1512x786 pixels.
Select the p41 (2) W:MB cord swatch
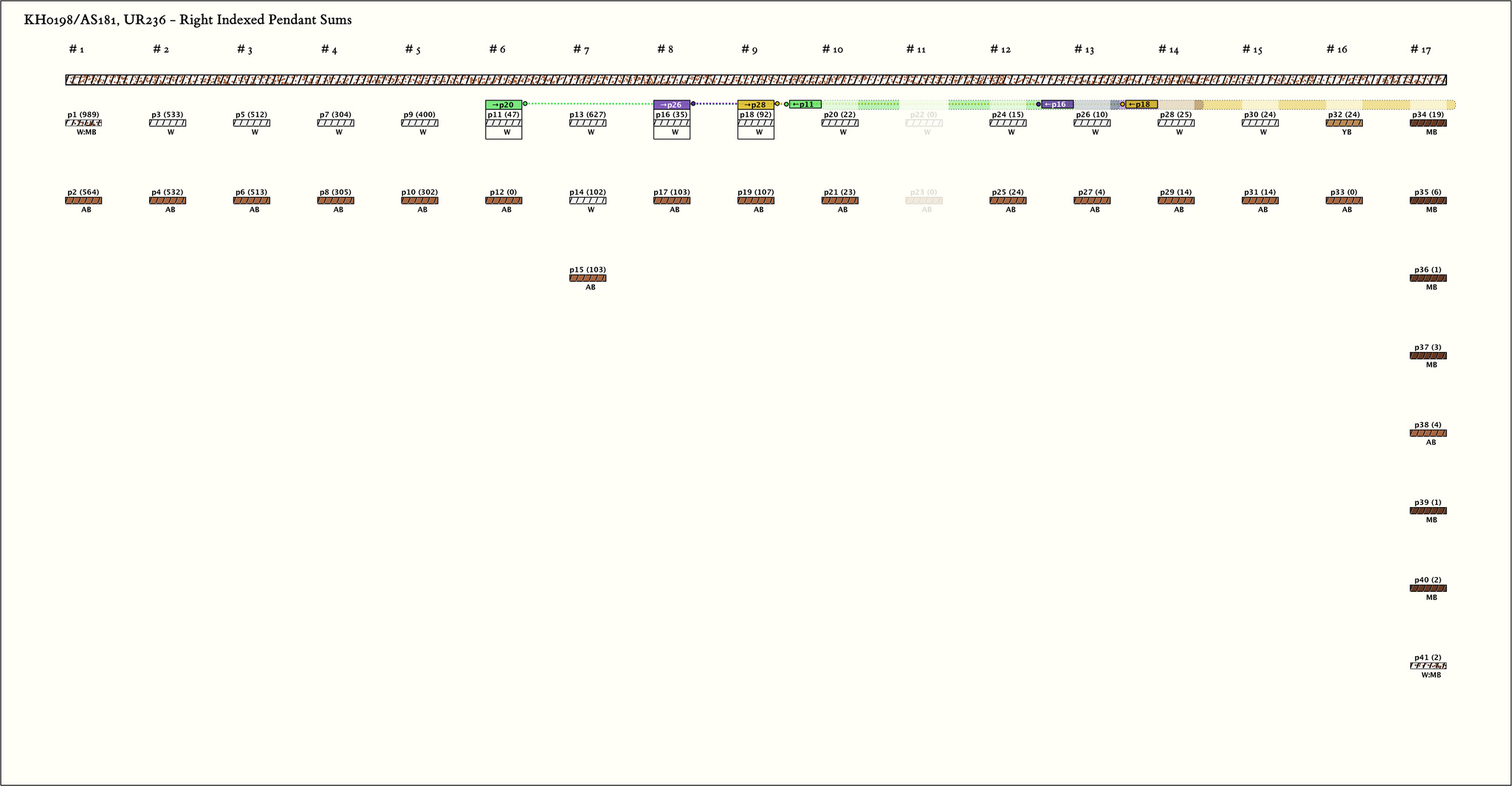[x=1428, y=666]
